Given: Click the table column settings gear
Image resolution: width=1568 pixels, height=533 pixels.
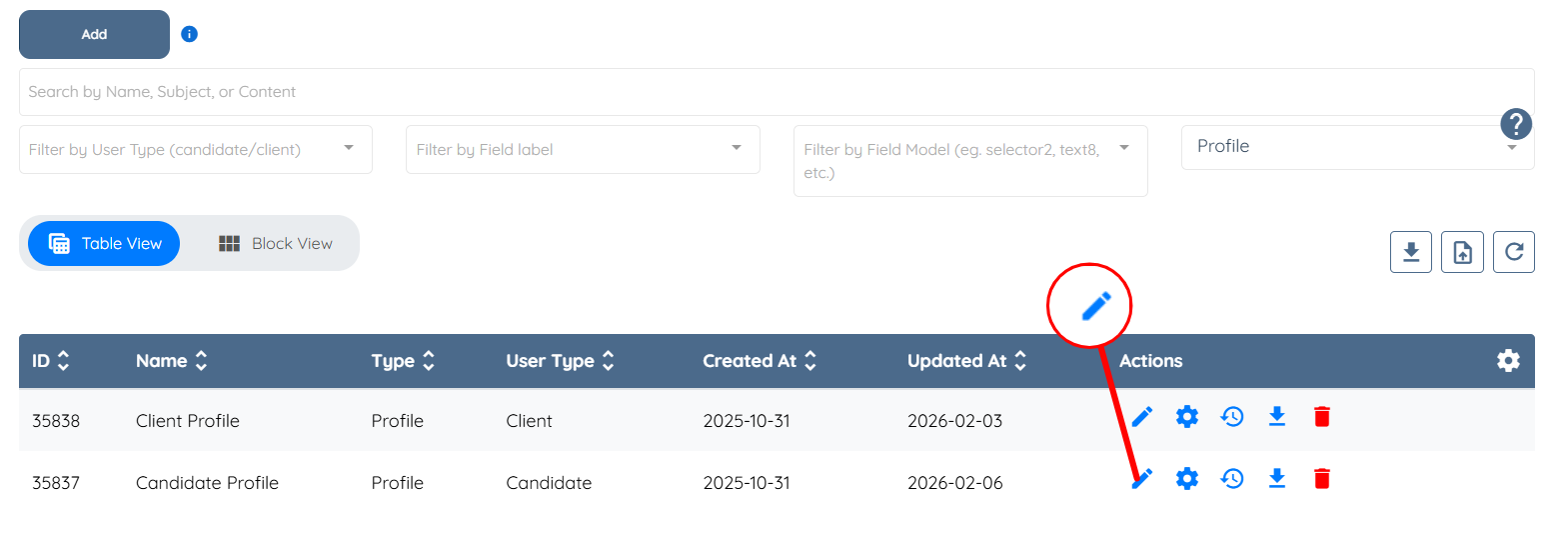Looking at the screenshot, I should pos(1508,361).
